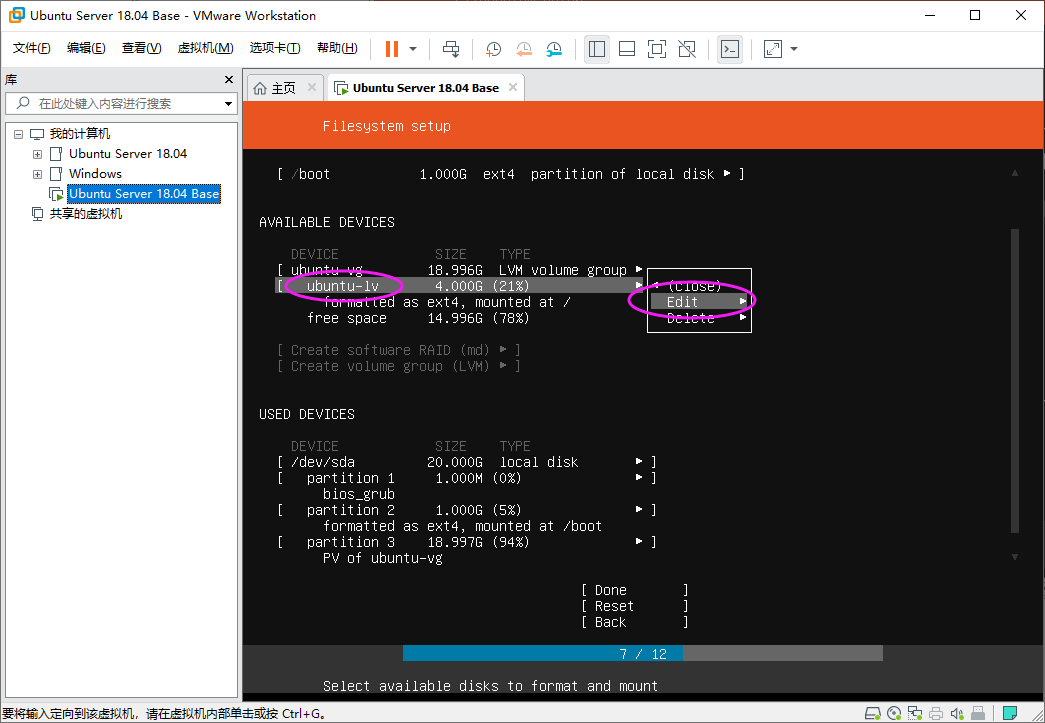The height and width of the screenshot is (723, 1045).
Task: Select Ubuntu Server 18.04 Base tree item
Action: tap(144, 194)
